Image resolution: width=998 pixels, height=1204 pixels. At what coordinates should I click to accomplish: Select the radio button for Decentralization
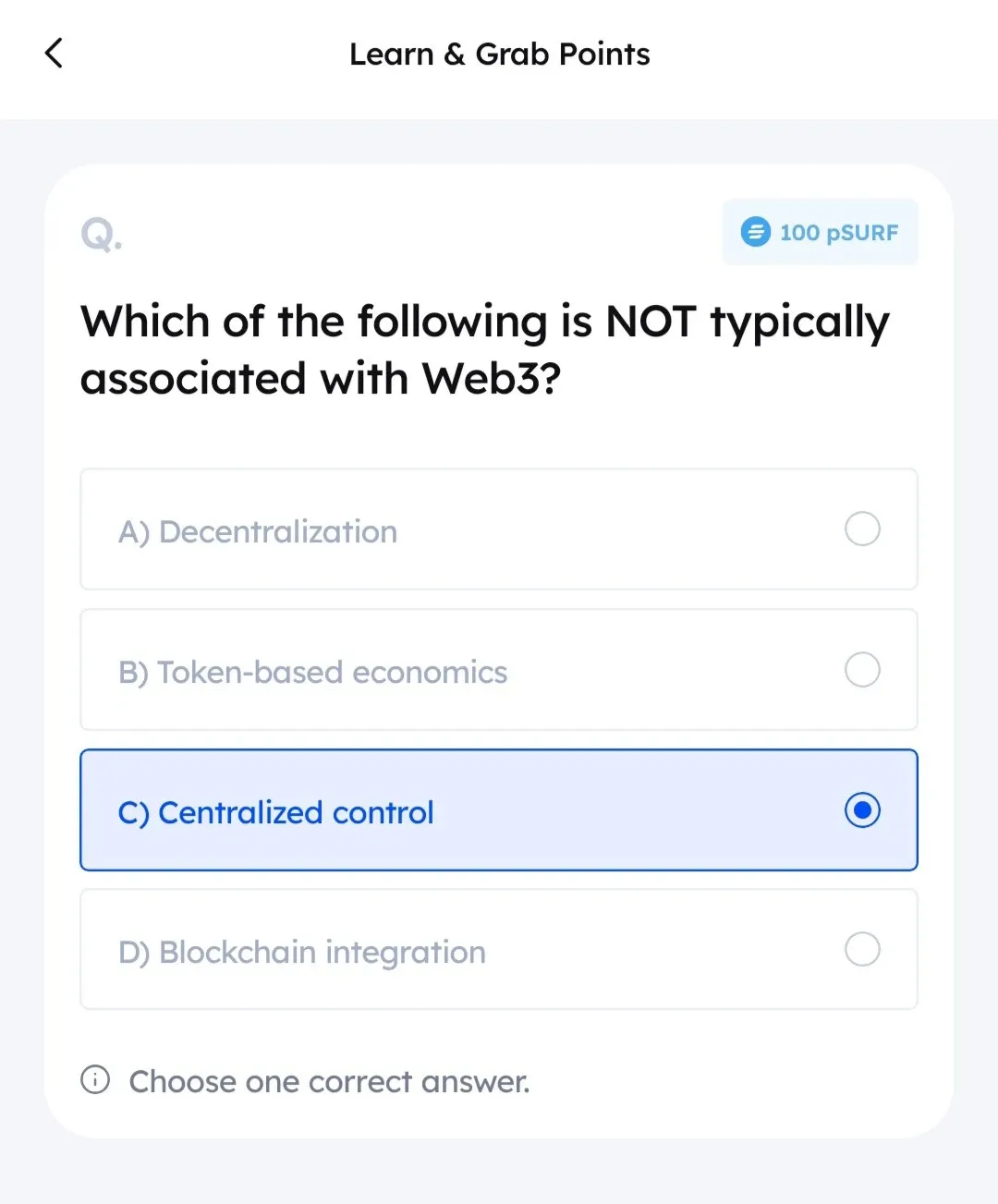tap(861, 529)
